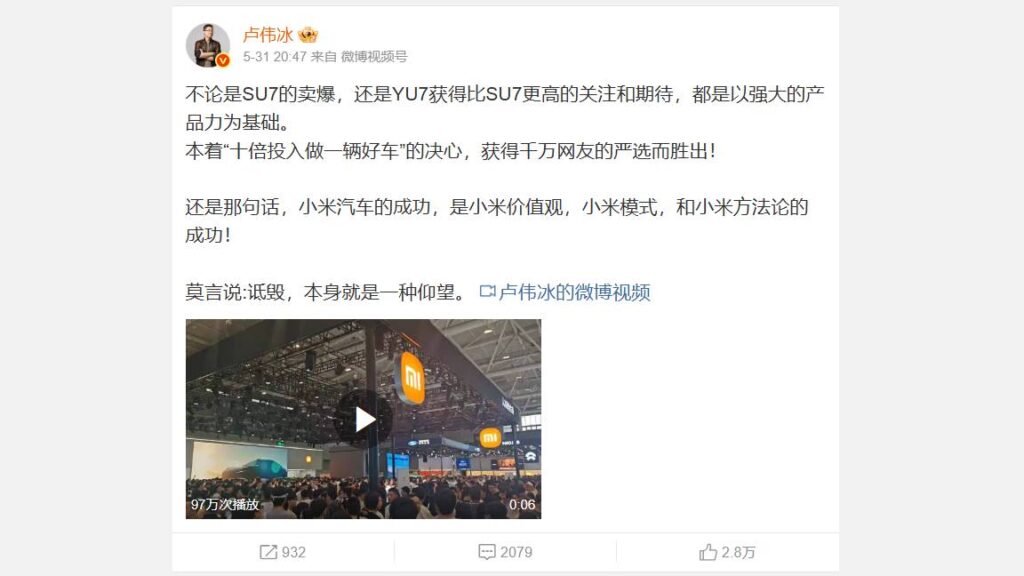
Task: Open 卢伟冰's profile avatar photo
Action: click(x=208, y=45)
